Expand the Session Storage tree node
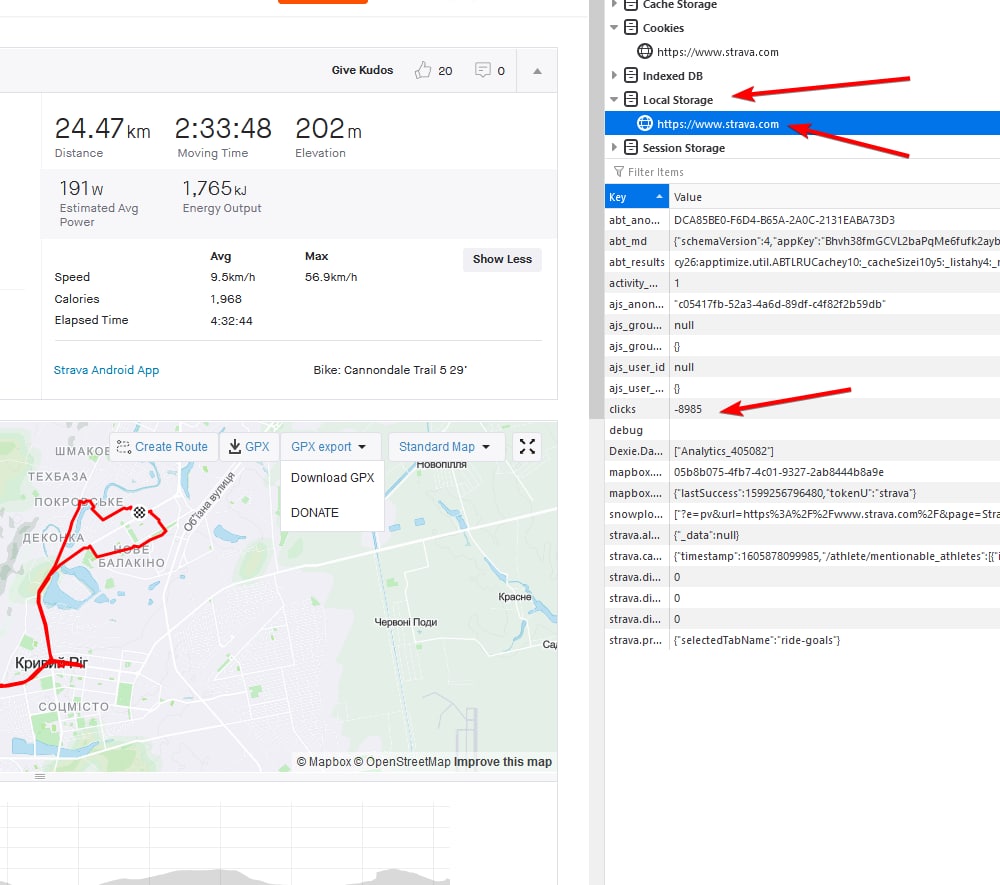Viewport: 1000px width, 885px height. click(x=614, y=148)
